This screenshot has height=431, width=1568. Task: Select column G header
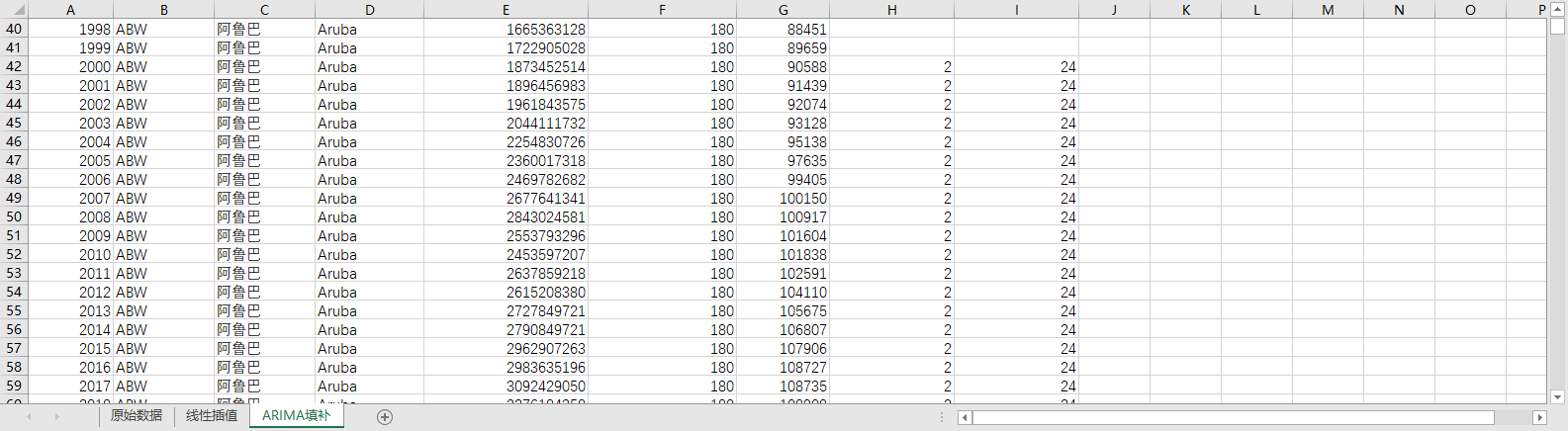[x=783, y=9]
